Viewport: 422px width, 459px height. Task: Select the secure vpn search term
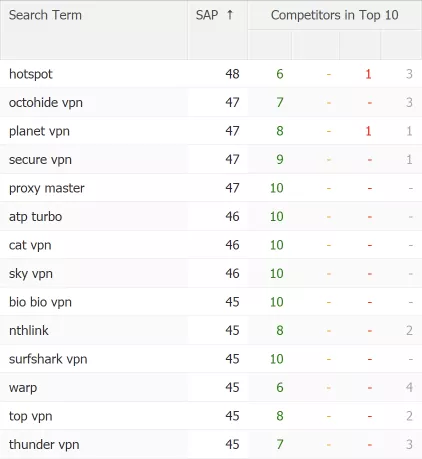[x=40, y=160]
